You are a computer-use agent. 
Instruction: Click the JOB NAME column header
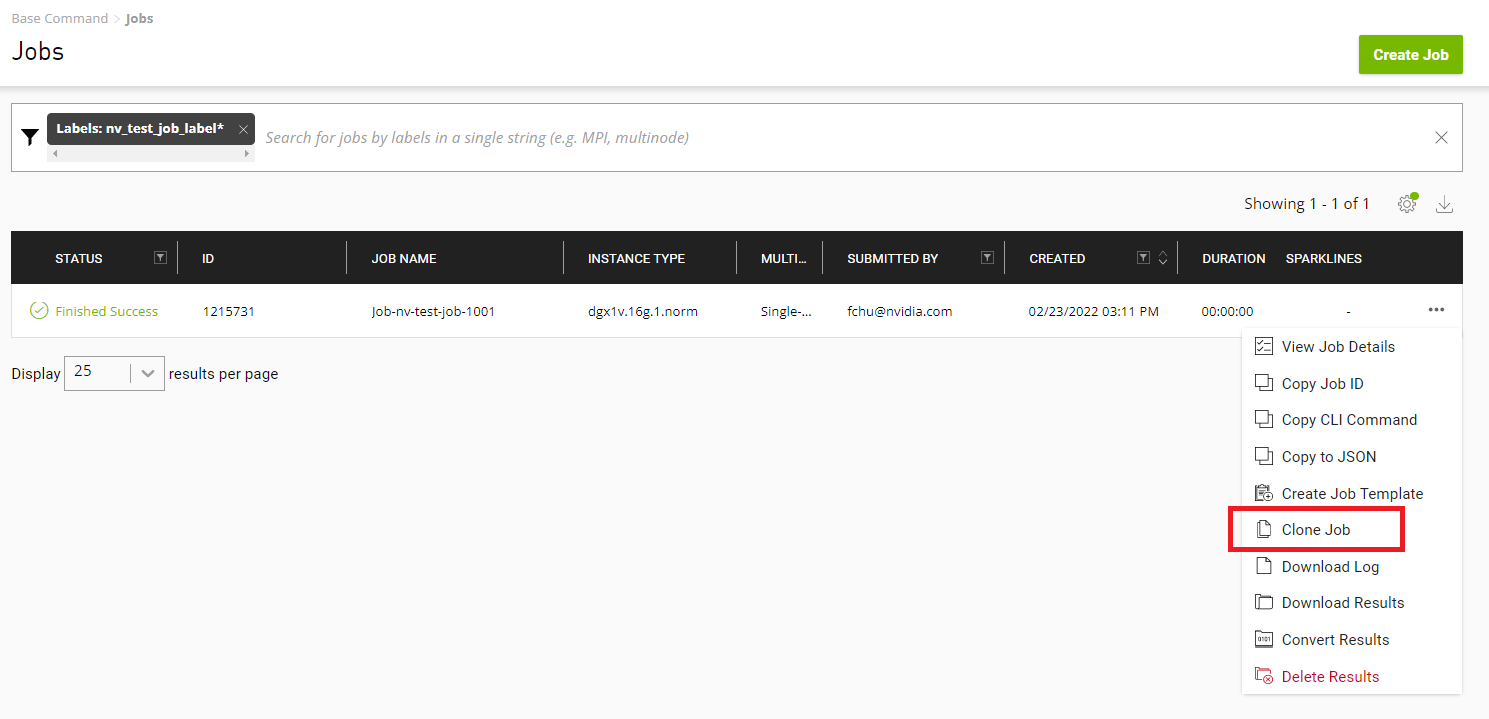(404, 258)
